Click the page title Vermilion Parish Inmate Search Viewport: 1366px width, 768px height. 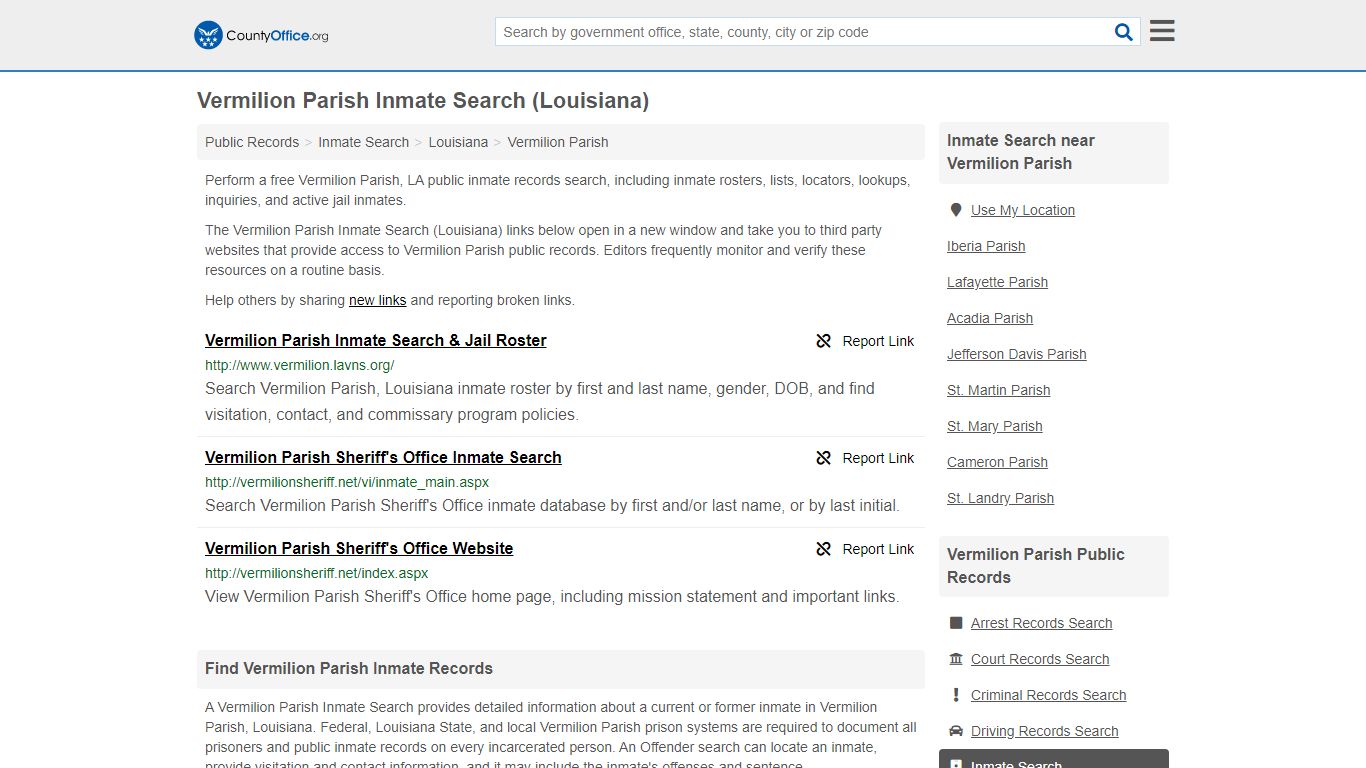tap(423, 101)
